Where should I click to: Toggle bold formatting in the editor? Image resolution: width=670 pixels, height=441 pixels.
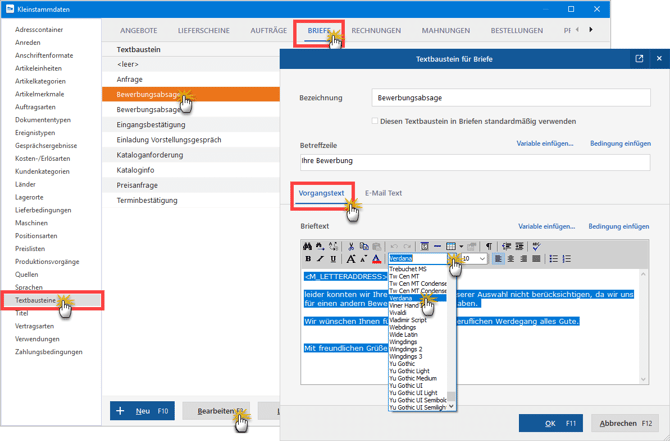coord(308,259)
